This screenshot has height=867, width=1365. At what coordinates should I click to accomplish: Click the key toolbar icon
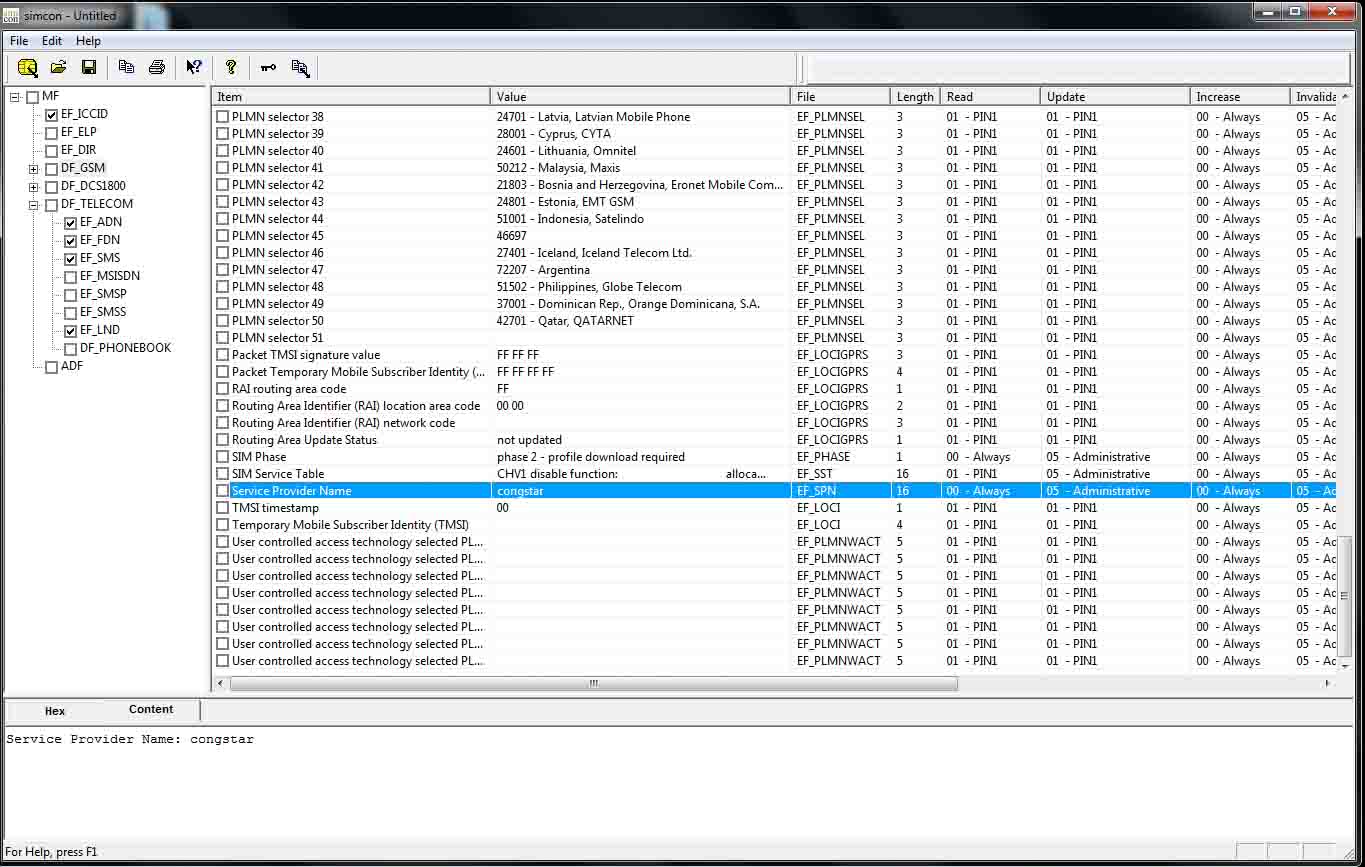click(268, 68)
